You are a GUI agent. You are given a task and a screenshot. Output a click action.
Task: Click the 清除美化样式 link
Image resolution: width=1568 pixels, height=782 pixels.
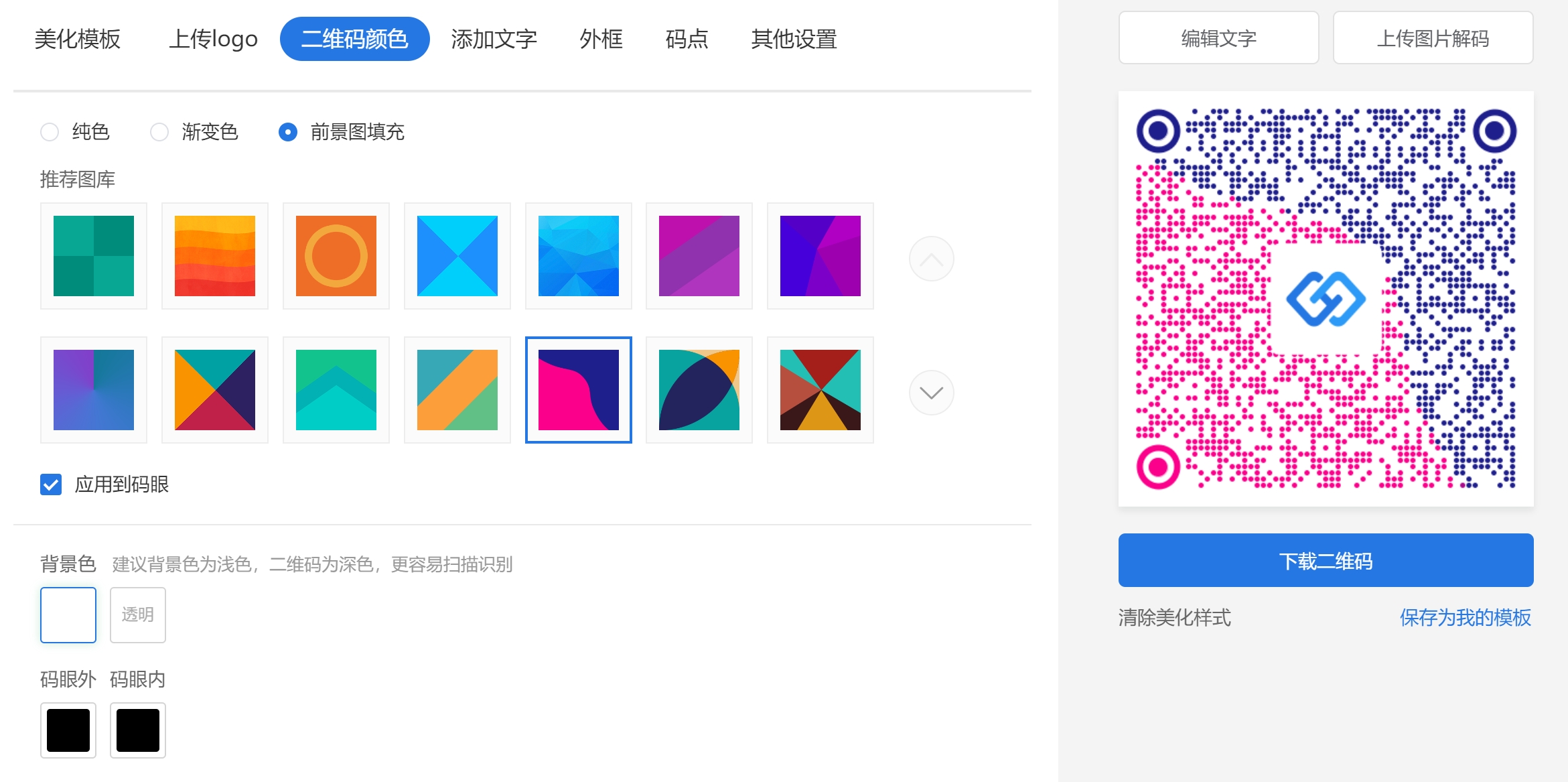tap(1175, 617)
